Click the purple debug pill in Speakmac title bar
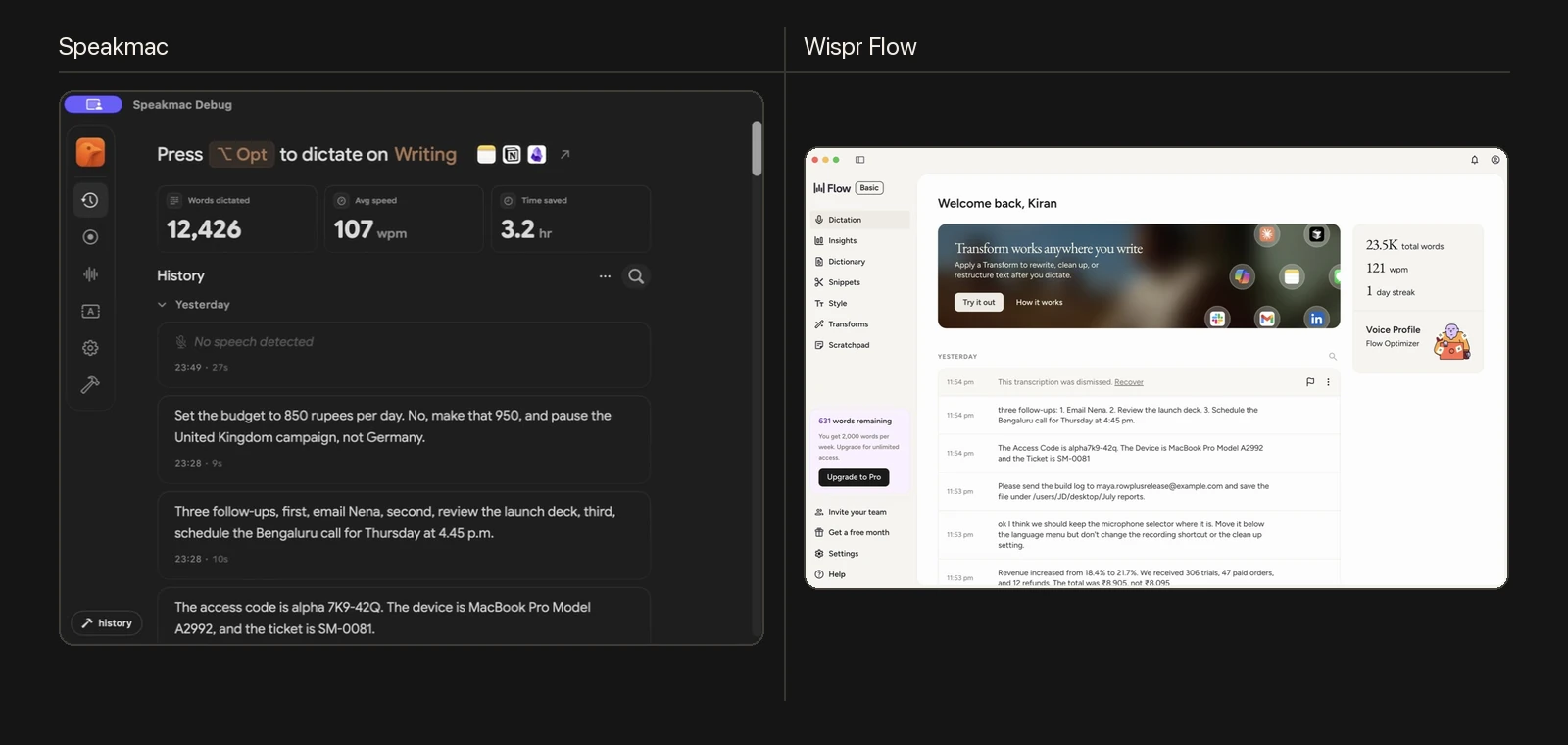Viewport: 1568px width, 745px height. click(x=93, y=104)
